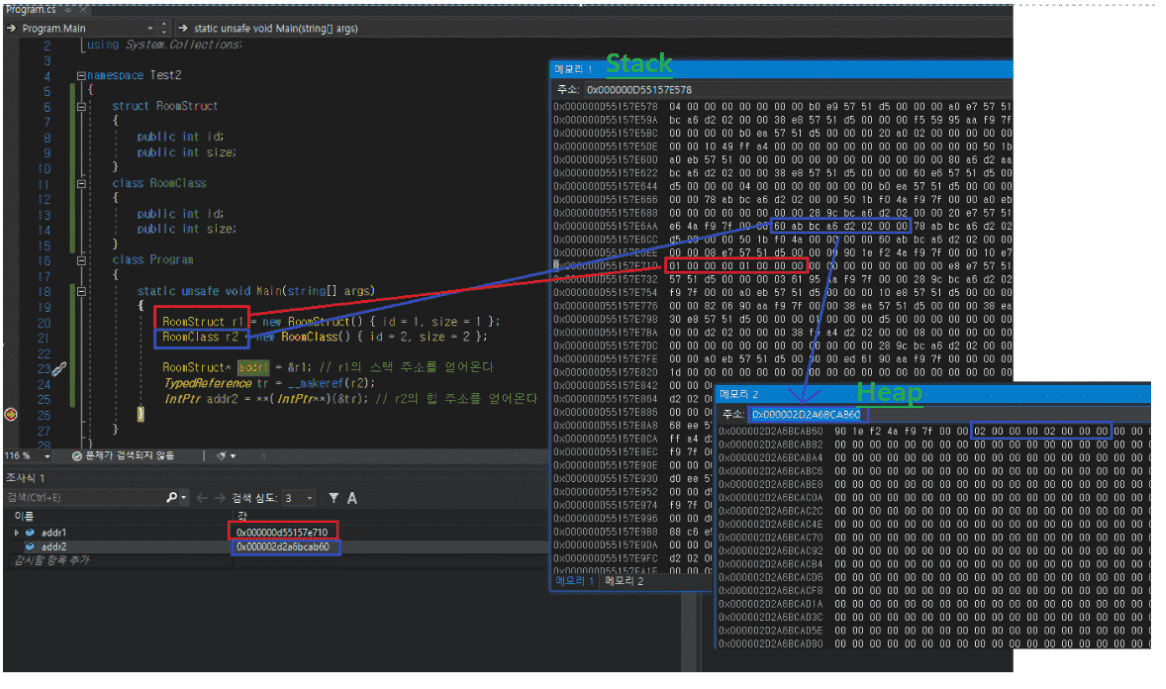
Task: Click the no-issues-found checkmark status icon
Action: [77, 455]
